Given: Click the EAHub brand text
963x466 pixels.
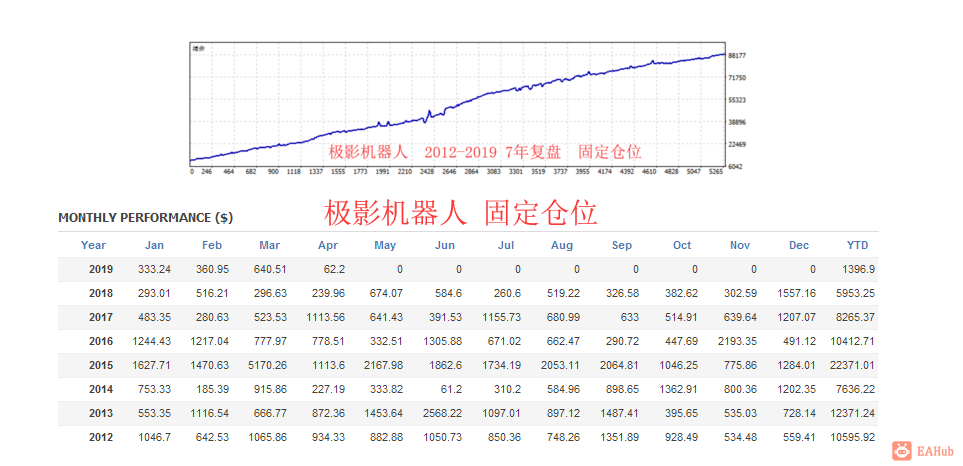Looking at the screenshot, I should click(935, 451).
